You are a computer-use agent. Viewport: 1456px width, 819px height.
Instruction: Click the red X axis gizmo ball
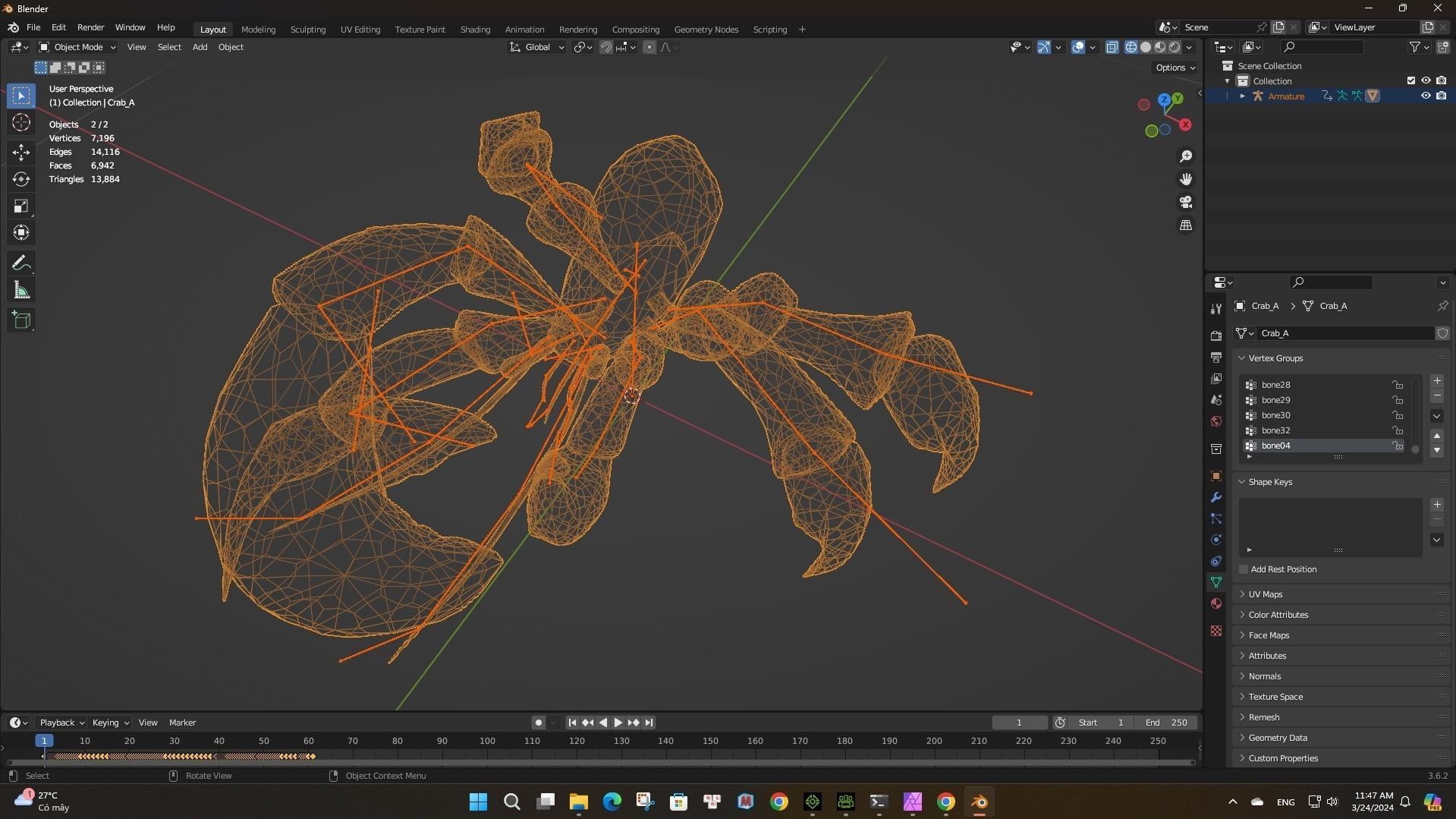(x=1185, y=124)
